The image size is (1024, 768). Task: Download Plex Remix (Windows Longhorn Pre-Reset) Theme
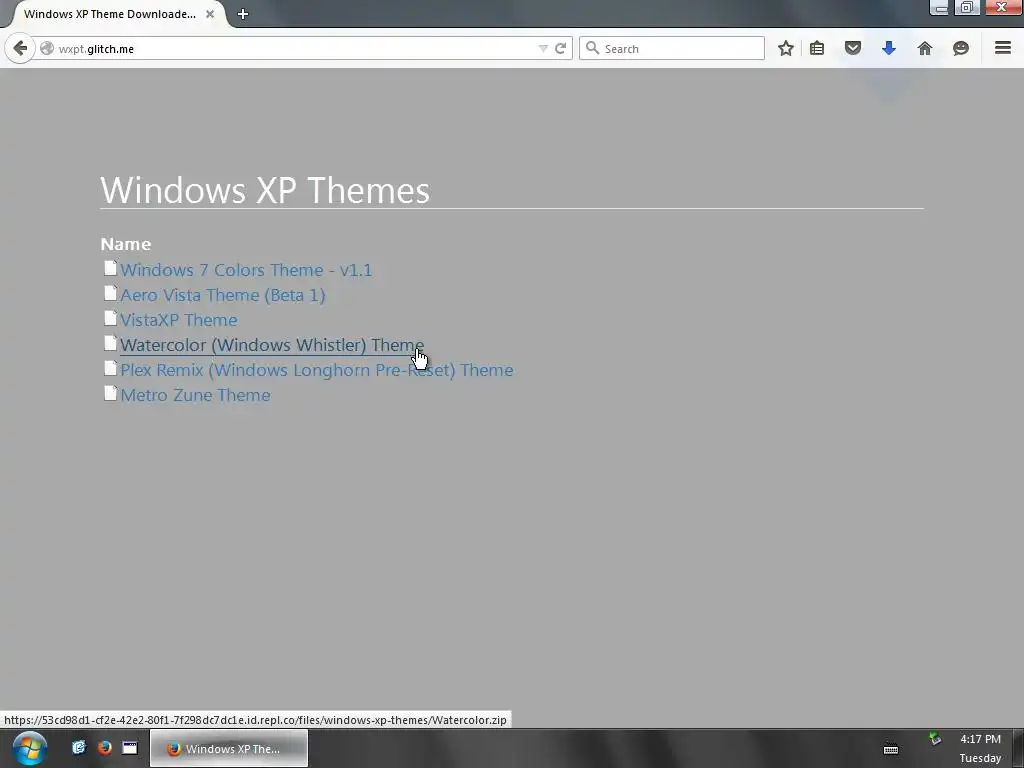[317, 370]
